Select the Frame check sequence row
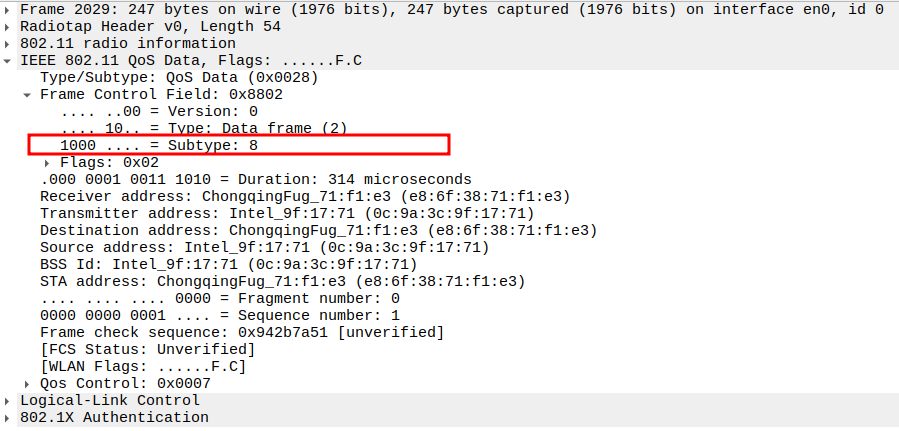Screen dimensions: 899x431 [x=242, y=332]
